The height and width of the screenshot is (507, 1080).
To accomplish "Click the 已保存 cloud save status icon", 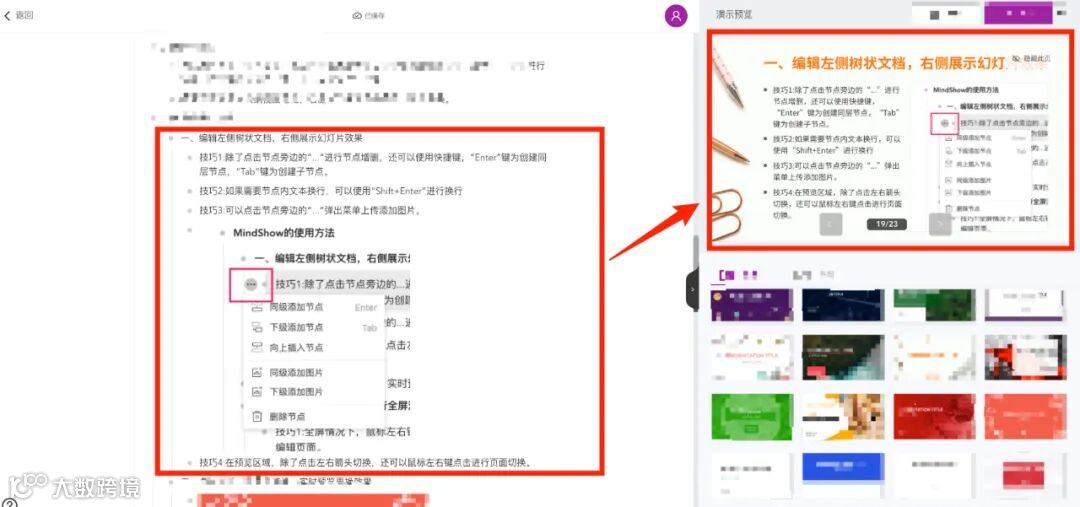I will (x=357, y=16).
